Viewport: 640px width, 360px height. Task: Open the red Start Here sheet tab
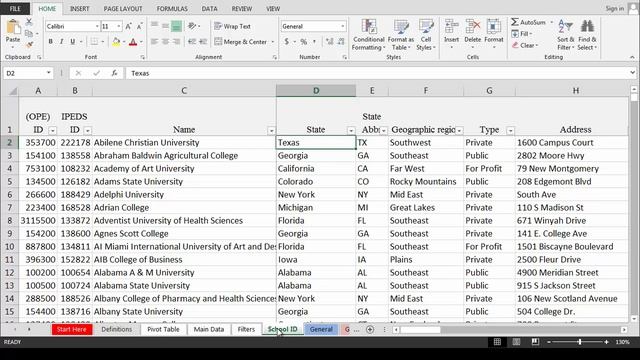click(x=72, y=329)
